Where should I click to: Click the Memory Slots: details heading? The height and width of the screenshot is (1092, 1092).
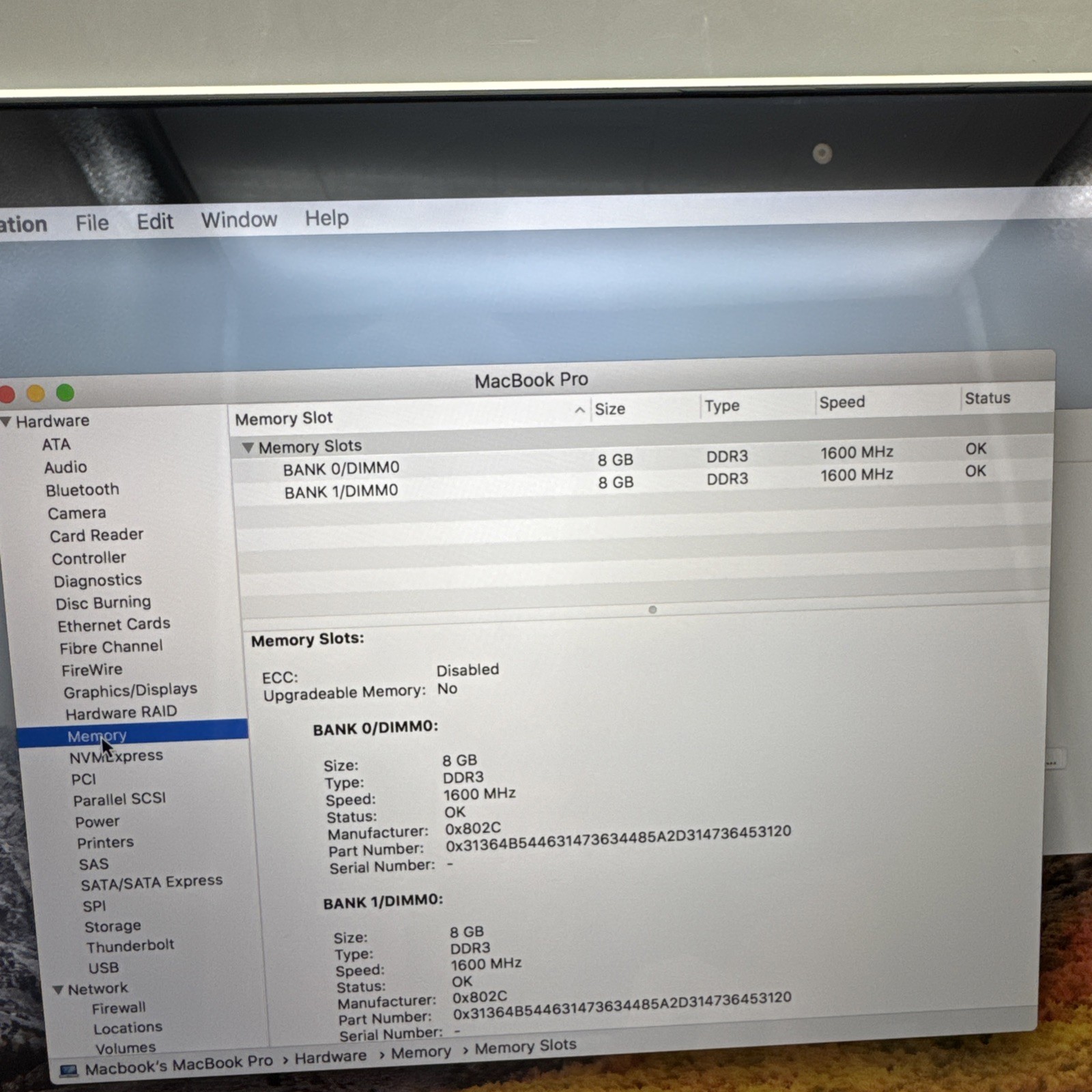[x=308, y=640]
